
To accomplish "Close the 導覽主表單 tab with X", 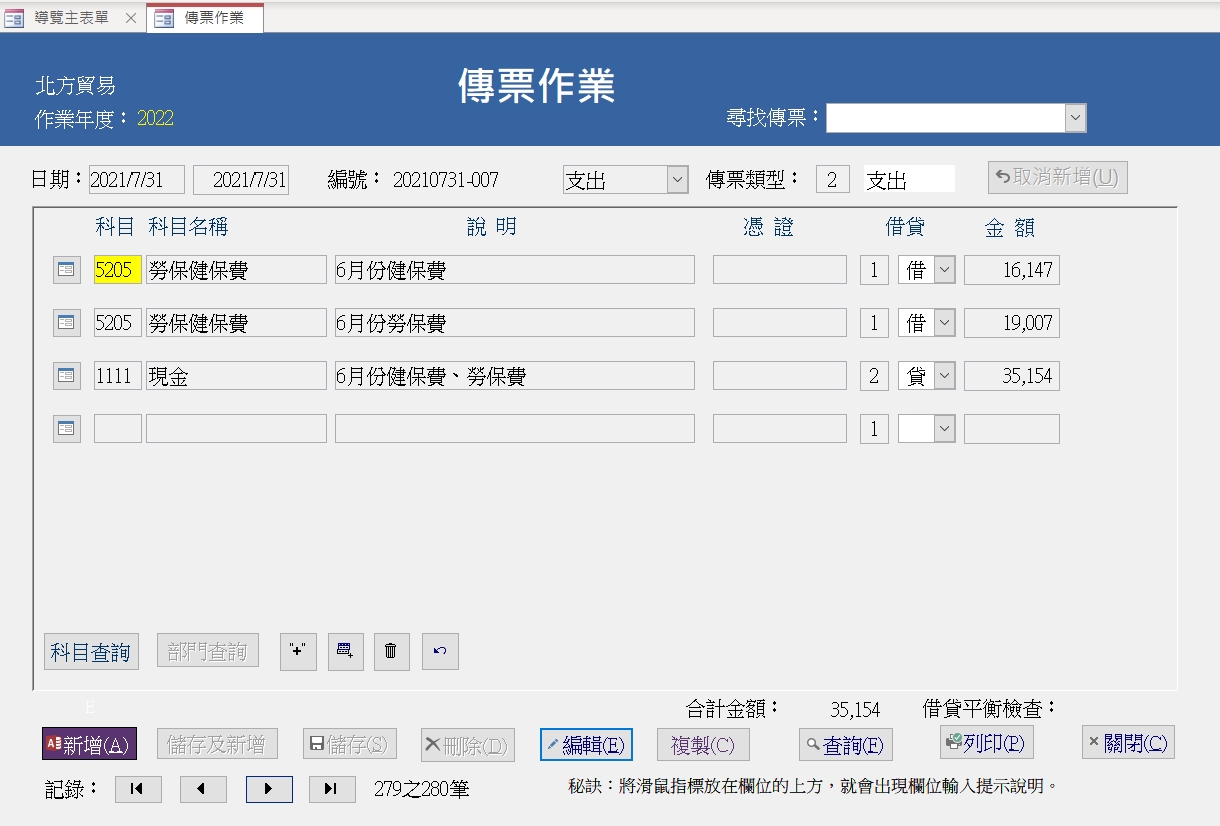I will tap(130, 18).
